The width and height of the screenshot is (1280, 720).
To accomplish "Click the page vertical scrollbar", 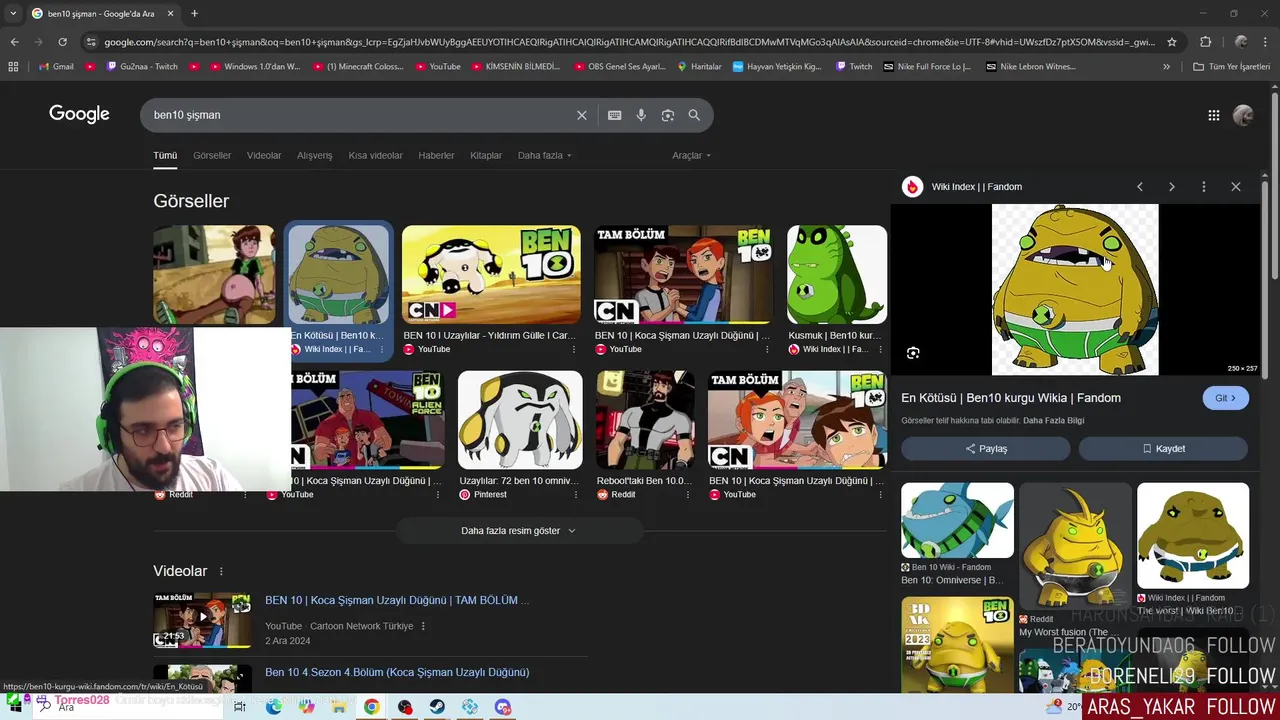I will click(x=1274, y=185).
